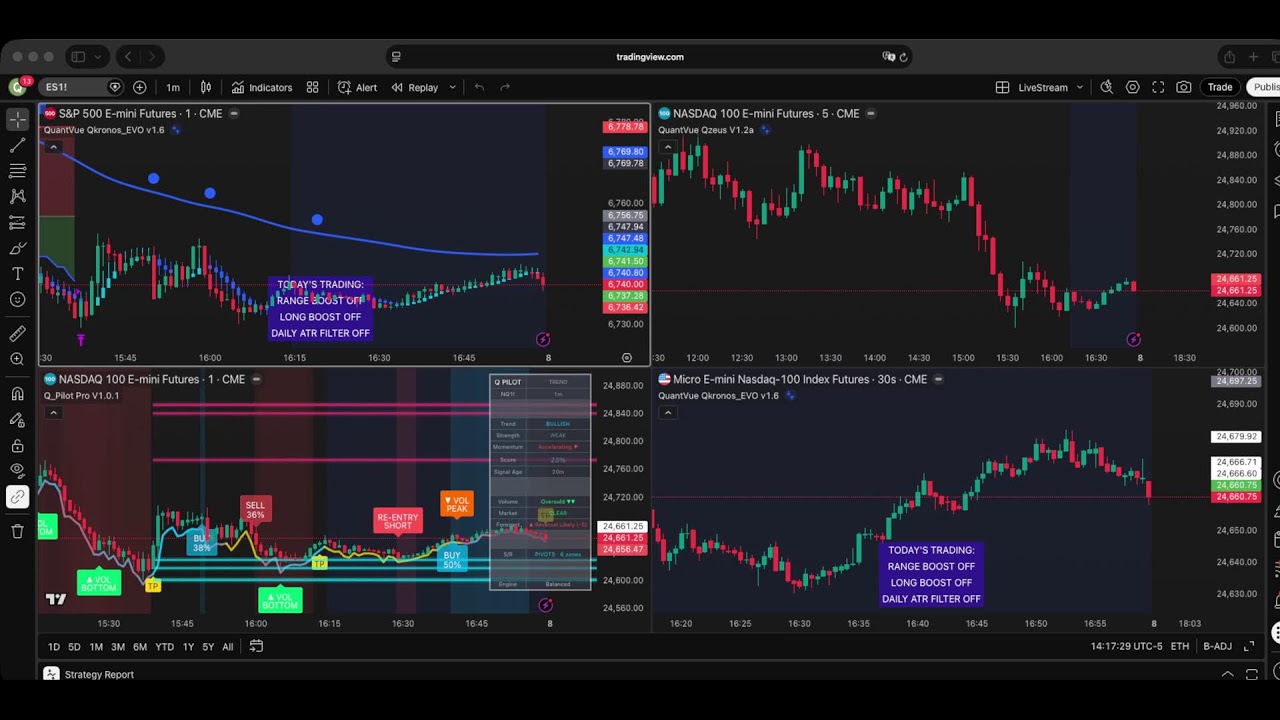Viewport: 1280px width, 720px height.
Task: Click the undo arrow
Action: pyautogui.click(x=479, y=87)
